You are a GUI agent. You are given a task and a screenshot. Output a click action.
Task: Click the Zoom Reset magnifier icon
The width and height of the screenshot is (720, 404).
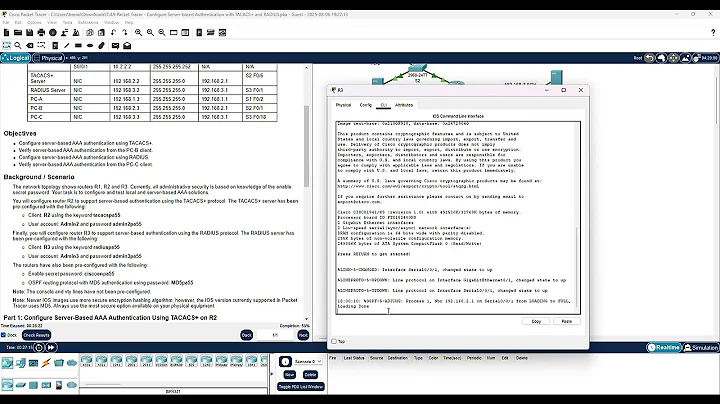pyautogui.click(x=150, y=33)
